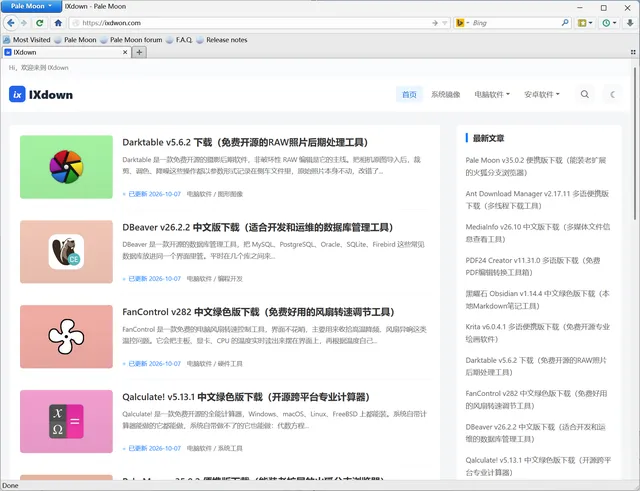
Task: Go back using the browser back arrow
Action: point(11,23)
